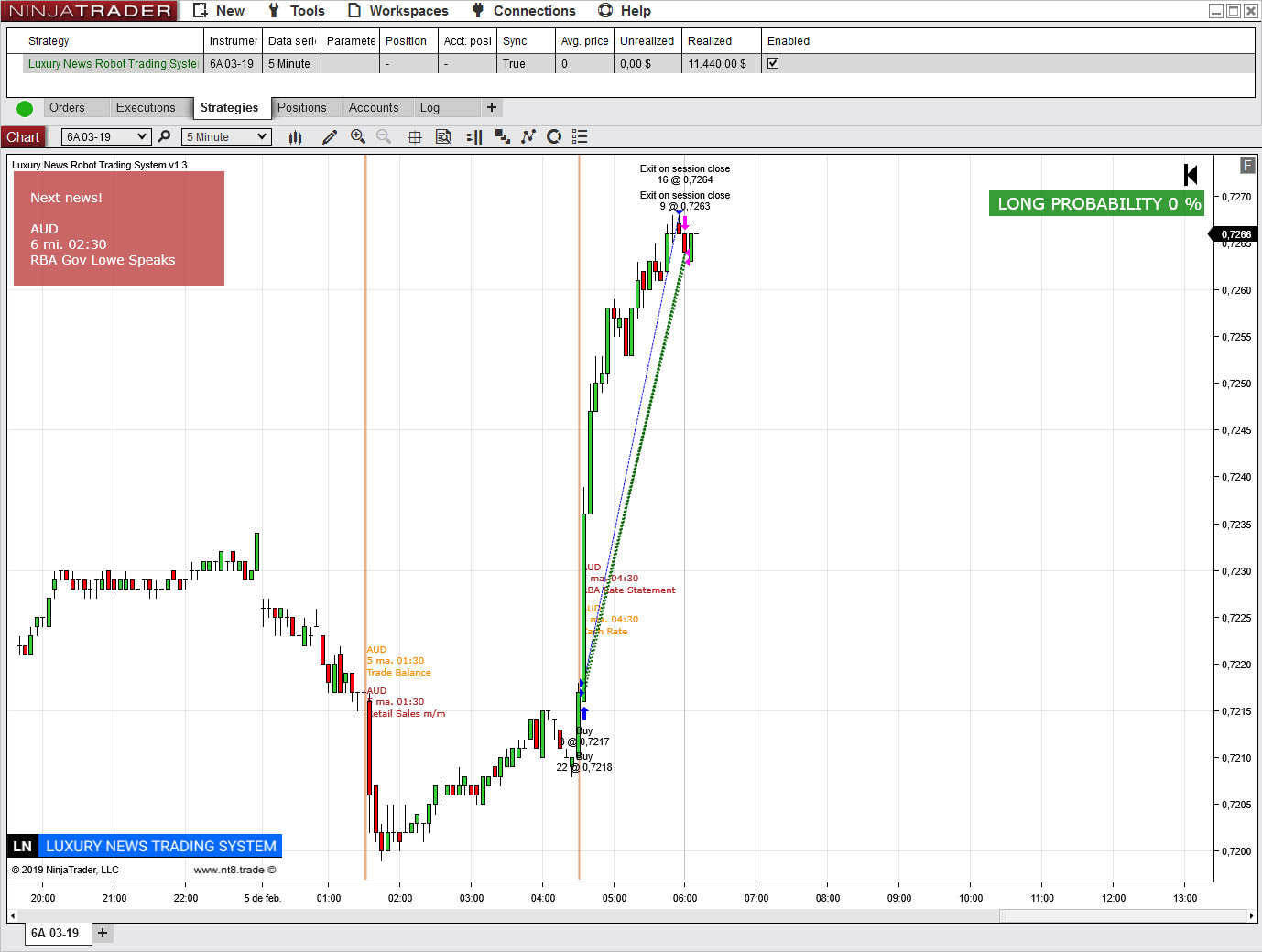The height and width of the screenshot is (952, 1262).
Task: Click the LONG PROBABILITY 0 % label
Action: (x=1096, y=203)
